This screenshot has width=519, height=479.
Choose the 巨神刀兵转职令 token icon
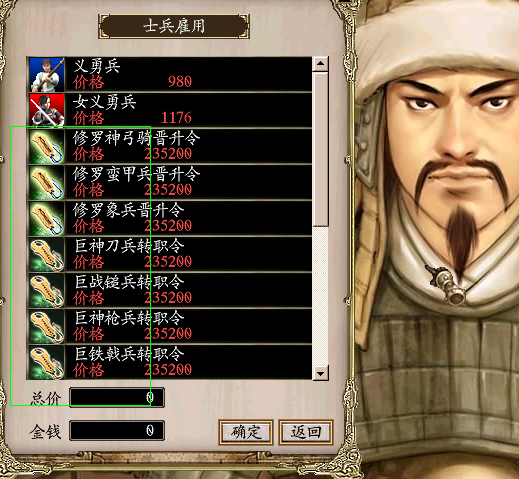[x=47, y=254]
